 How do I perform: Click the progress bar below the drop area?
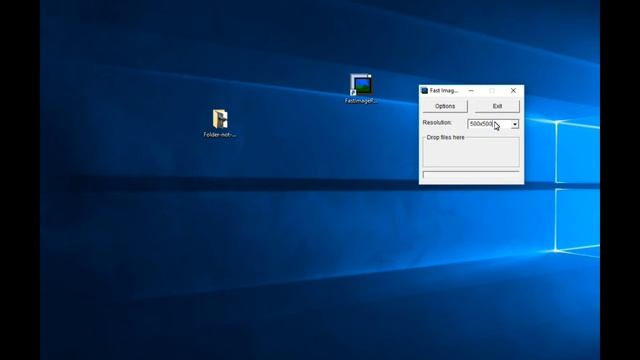(471, 175)
